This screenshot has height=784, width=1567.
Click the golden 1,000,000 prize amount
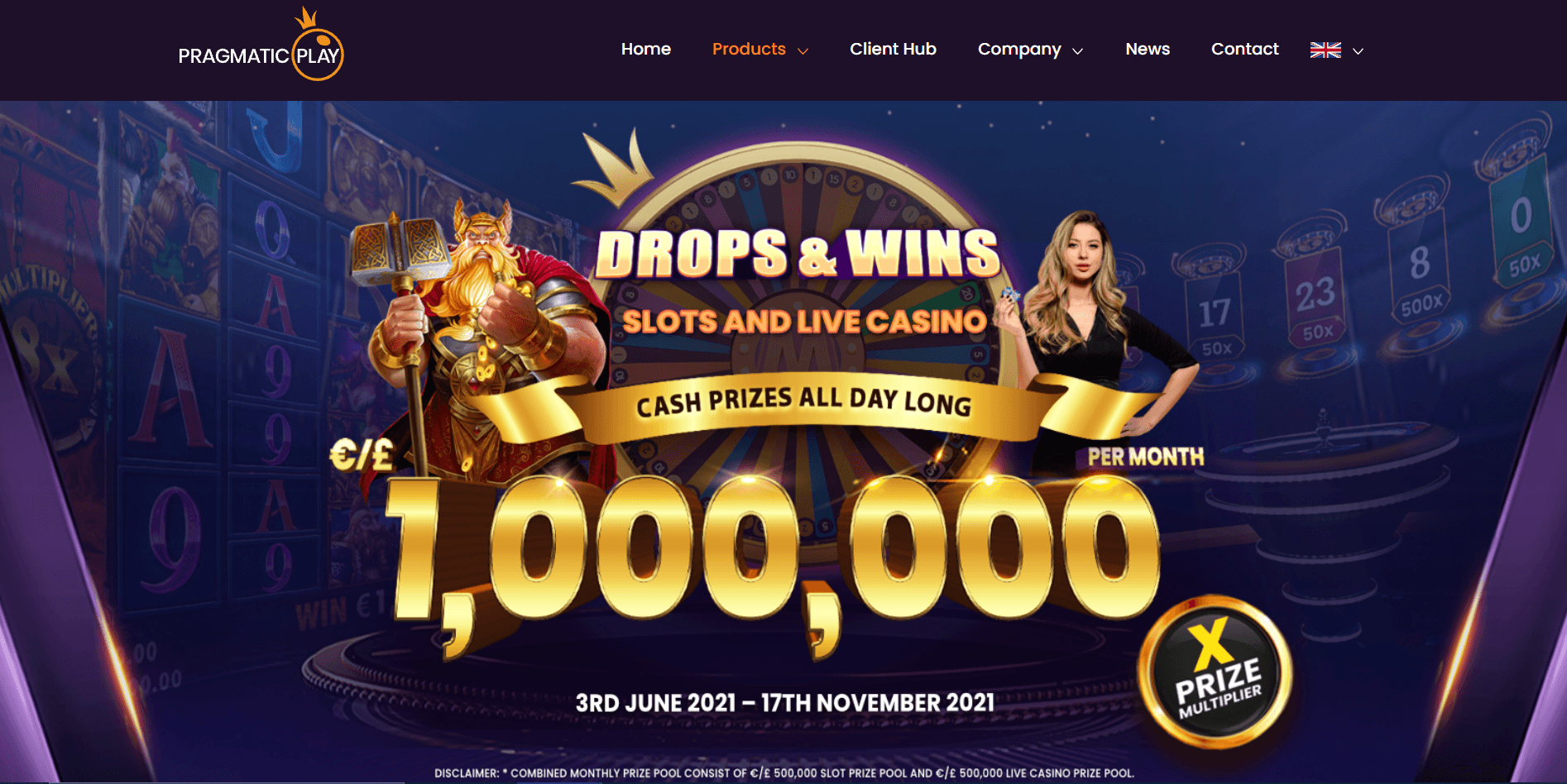pyautogui.click(x=774, y=562)
